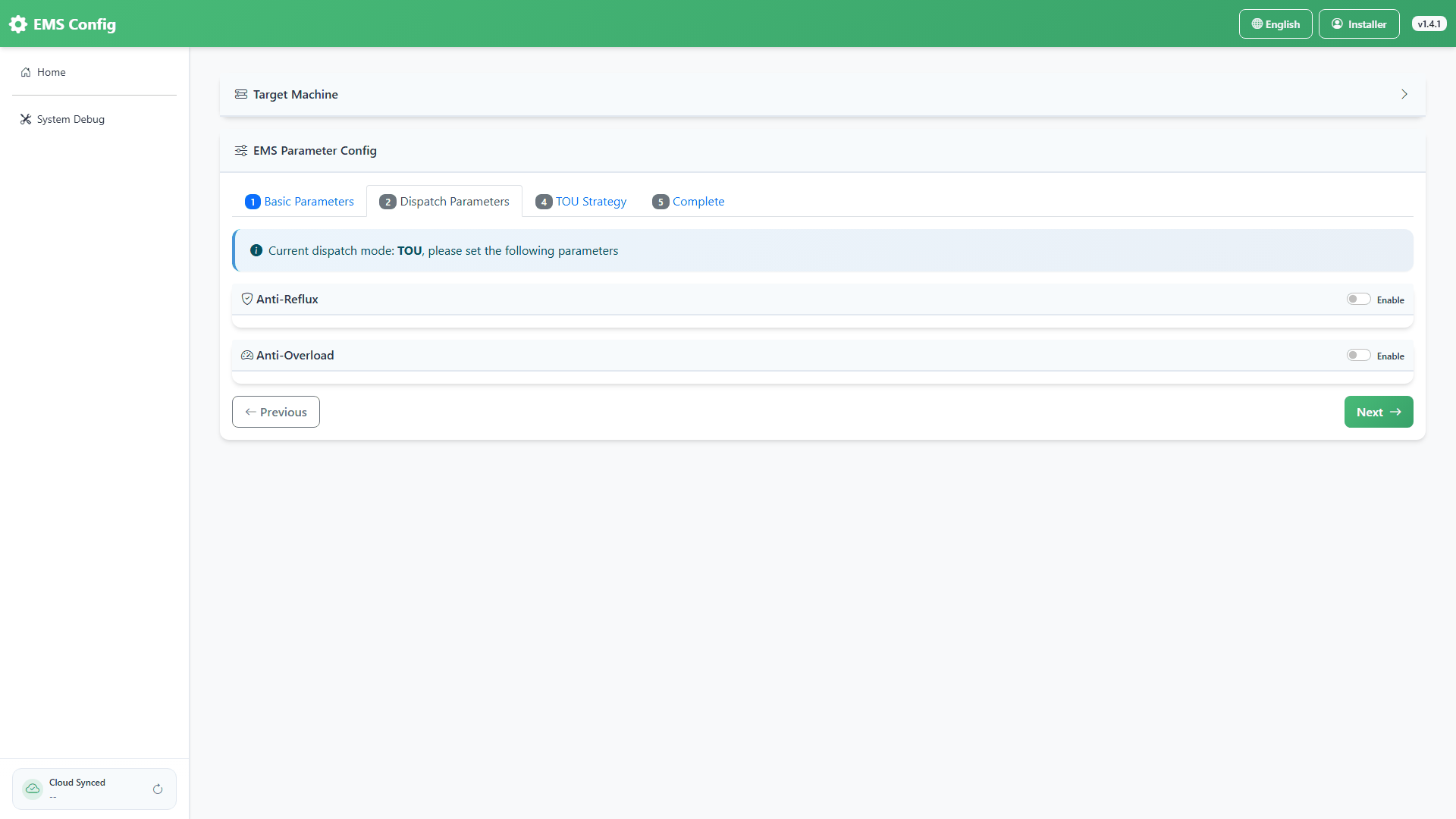Click the Anti-Reflux shield icon
Image resolution: width=1456 pixels, height=819 pixels.
tap(247, 299)
